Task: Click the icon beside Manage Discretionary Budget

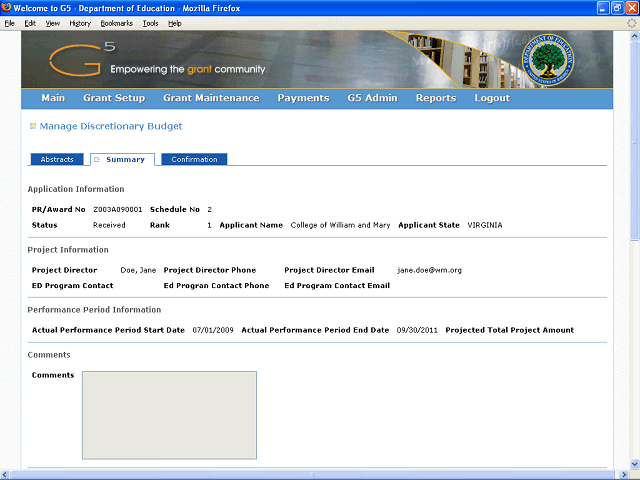Action: click(33, 126)
